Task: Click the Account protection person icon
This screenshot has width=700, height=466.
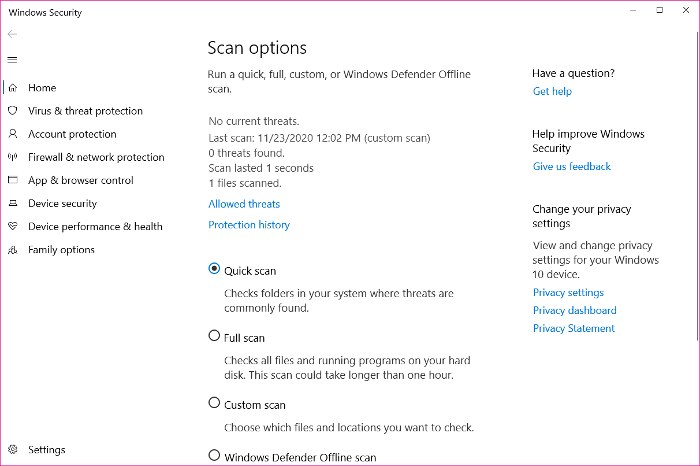Action: (12, 134)
